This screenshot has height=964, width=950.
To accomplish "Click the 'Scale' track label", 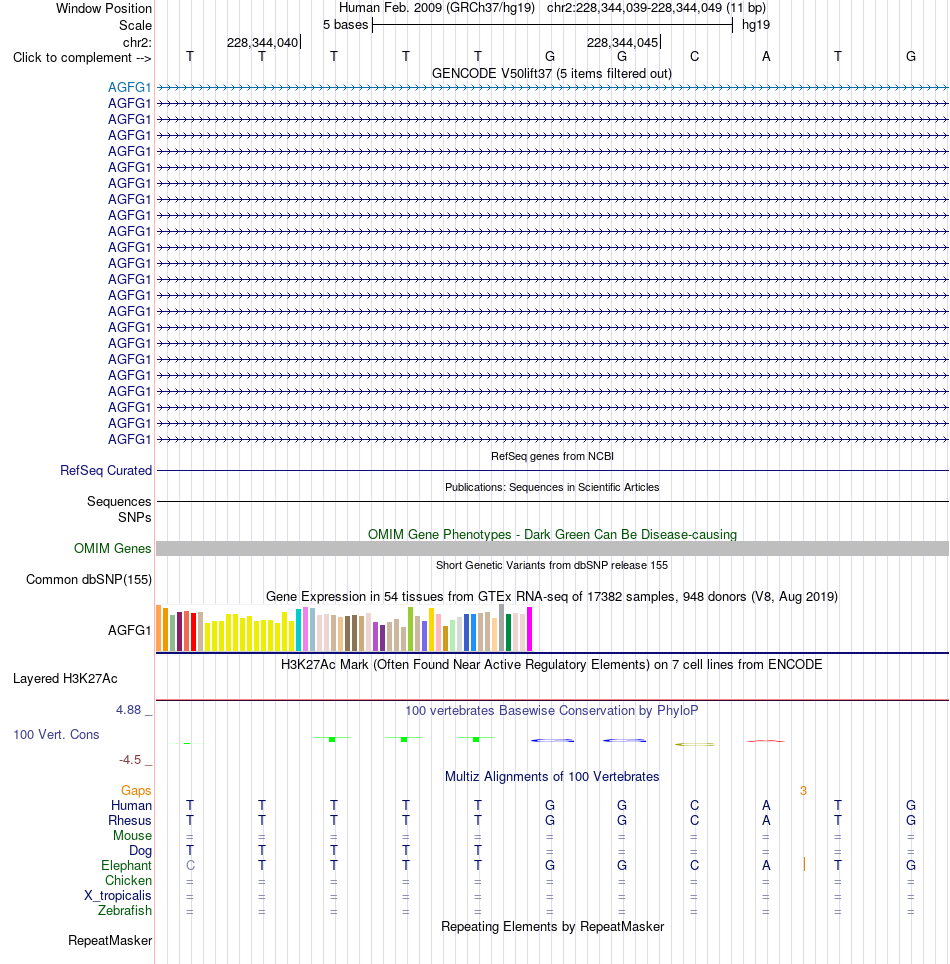I will (x=135, y=25).
